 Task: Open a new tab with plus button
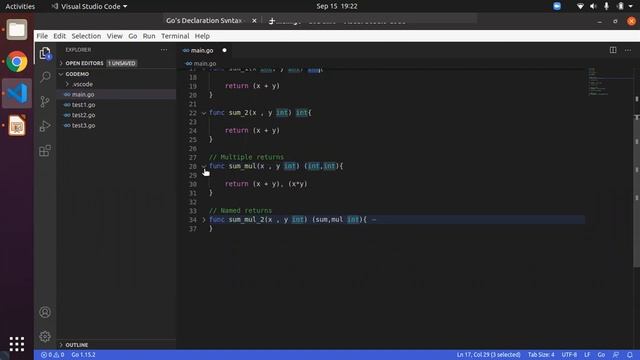[272, 20]
